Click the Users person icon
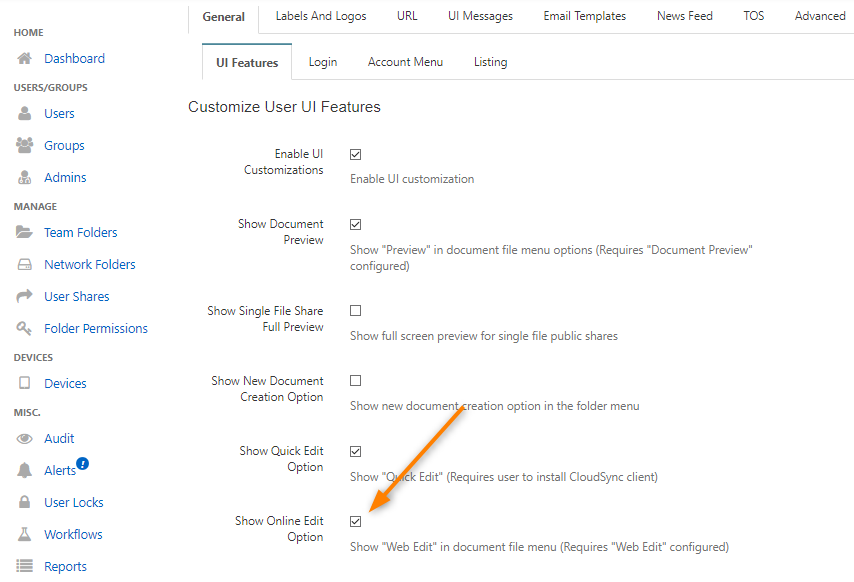 (x=25, y=114)
